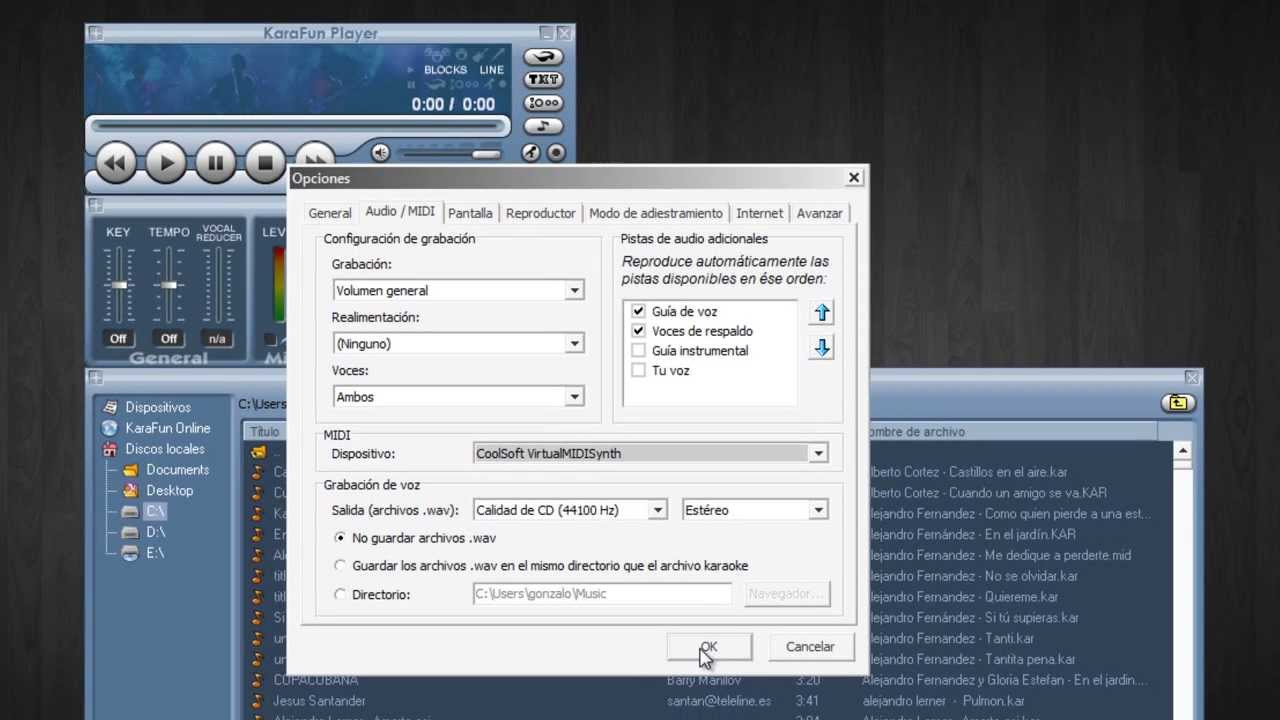
Task: Move the track down with the blue down arrow
Action: click(821, 348)
